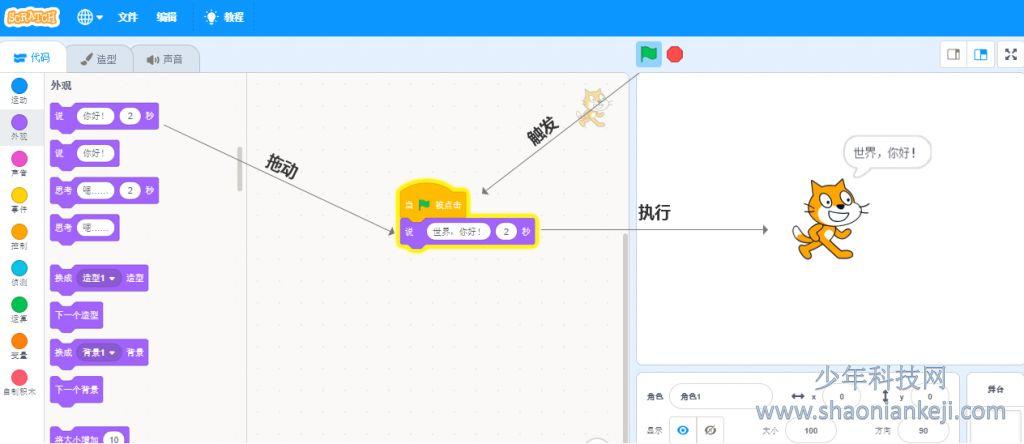This screenshot has width=1024, height=444.
Task: Open the 编辑 menu
Action: point(167,18)
